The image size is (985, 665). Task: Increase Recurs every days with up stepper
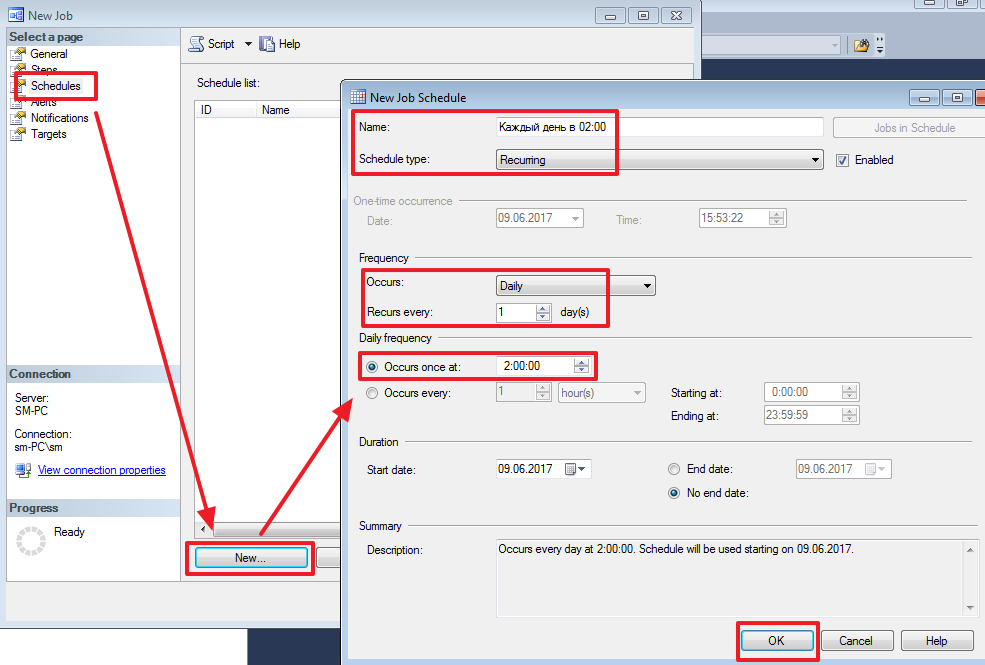pyautogui.click(x=540, y=308)
